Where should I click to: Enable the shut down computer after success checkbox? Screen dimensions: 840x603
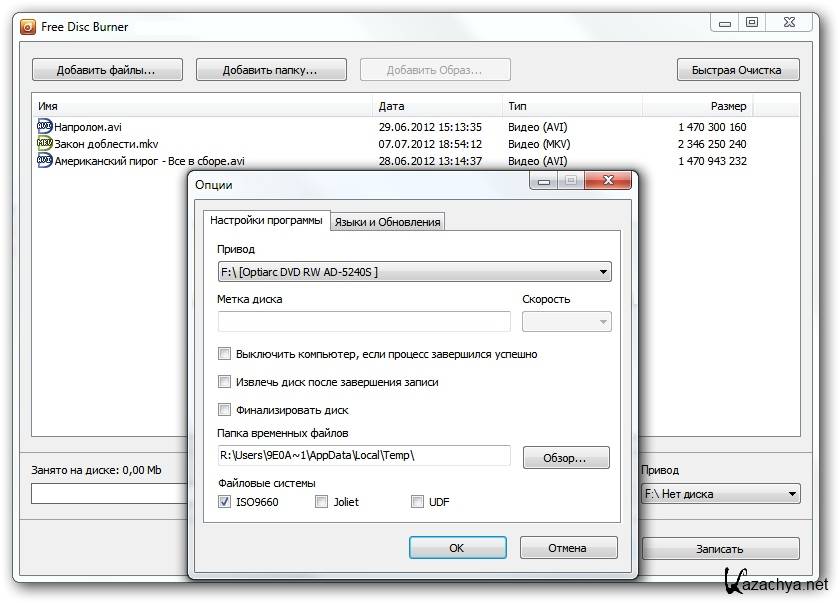point(225,354)
